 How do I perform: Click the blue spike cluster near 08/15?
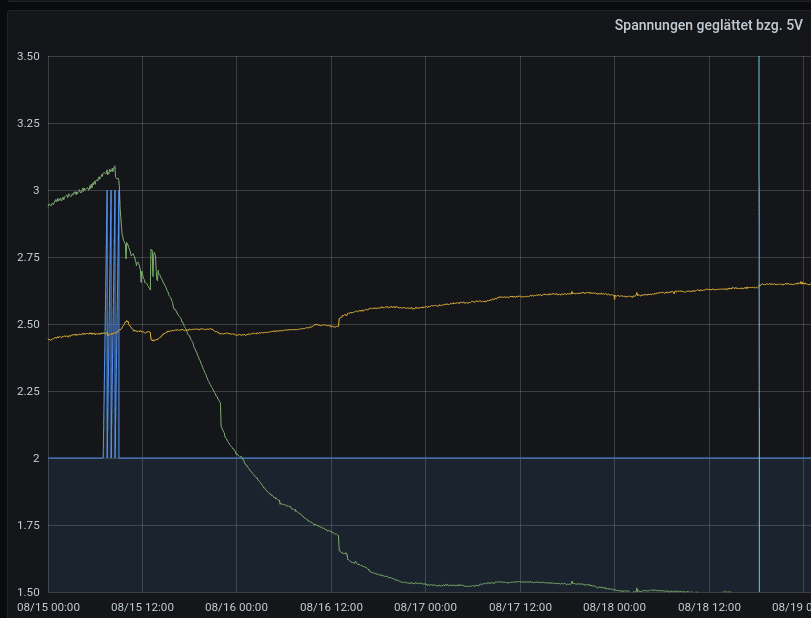(x=112, y=324)
